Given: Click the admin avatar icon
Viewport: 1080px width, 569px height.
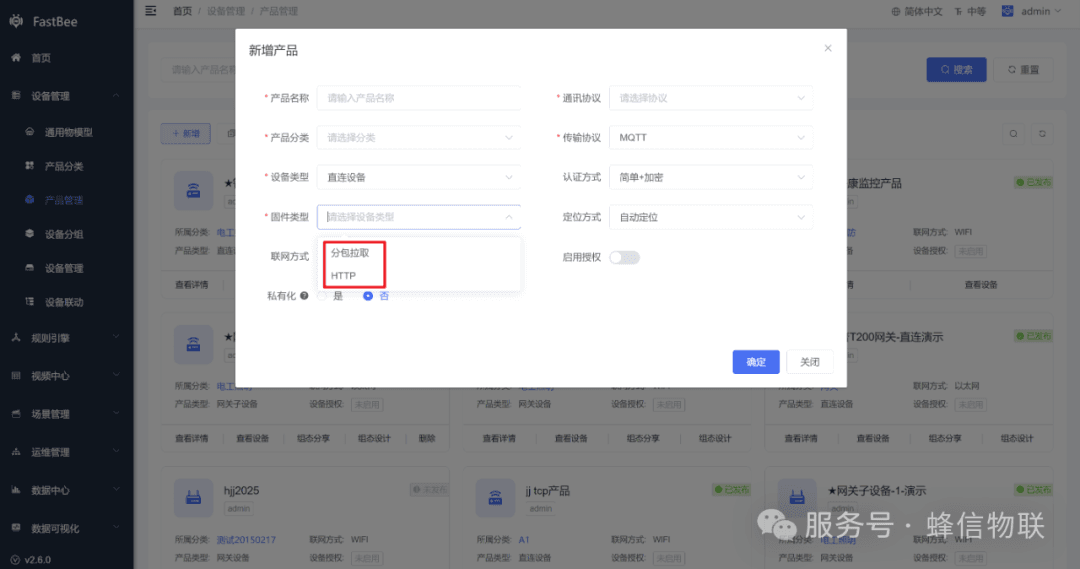Looking at the screenshot, I should pyautogui.click(x=1007, y=11).
